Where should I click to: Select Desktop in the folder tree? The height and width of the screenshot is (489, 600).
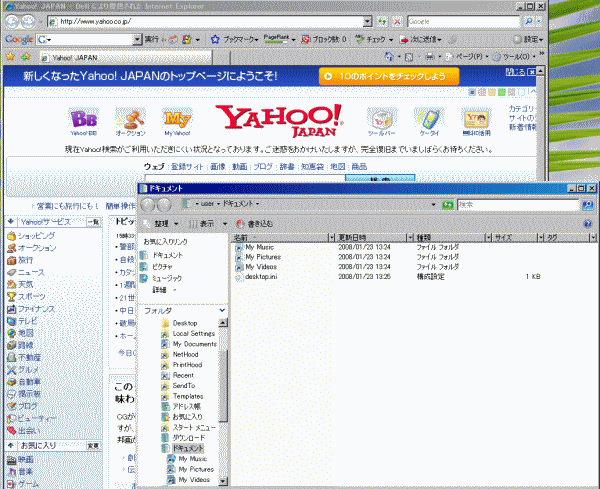185,323
